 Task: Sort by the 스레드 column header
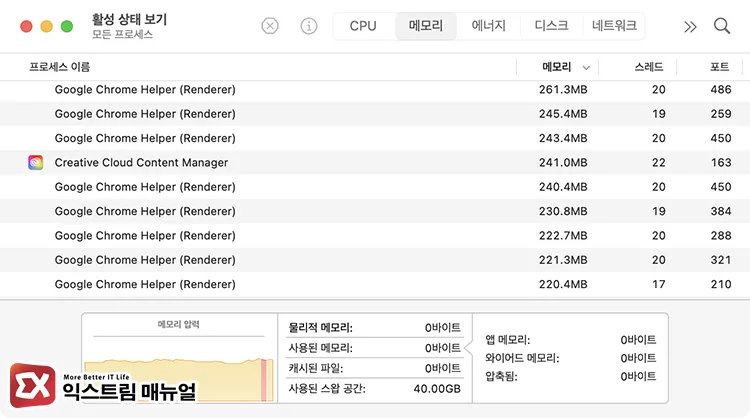point(649,67)
